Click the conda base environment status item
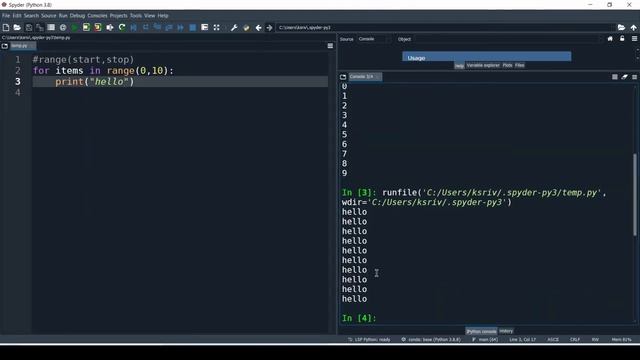The height and width of the screenshot is (360, 640). (431, 339)
